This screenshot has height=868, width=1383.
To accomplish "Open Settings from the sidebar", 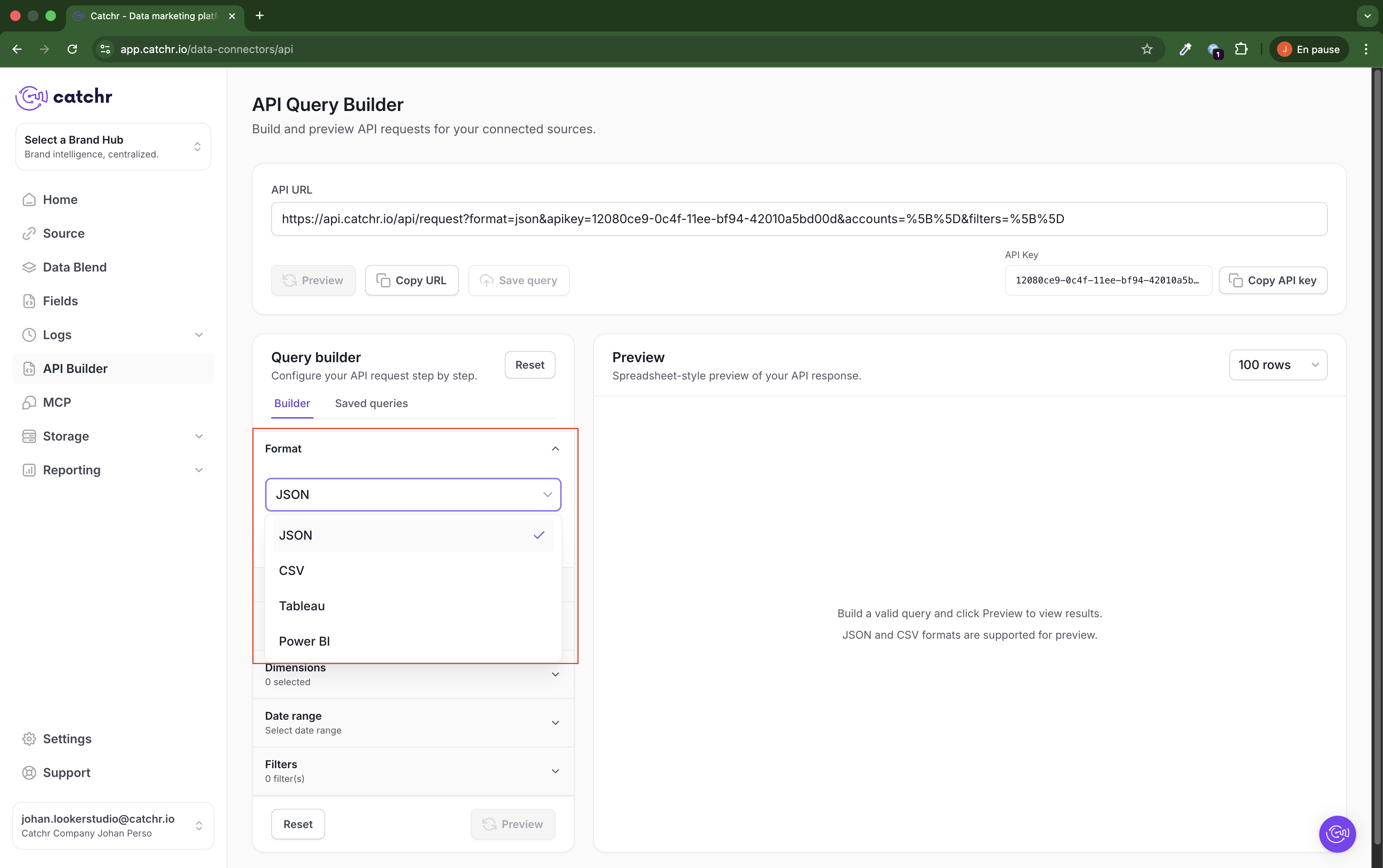I will click(x=67, y=739).
